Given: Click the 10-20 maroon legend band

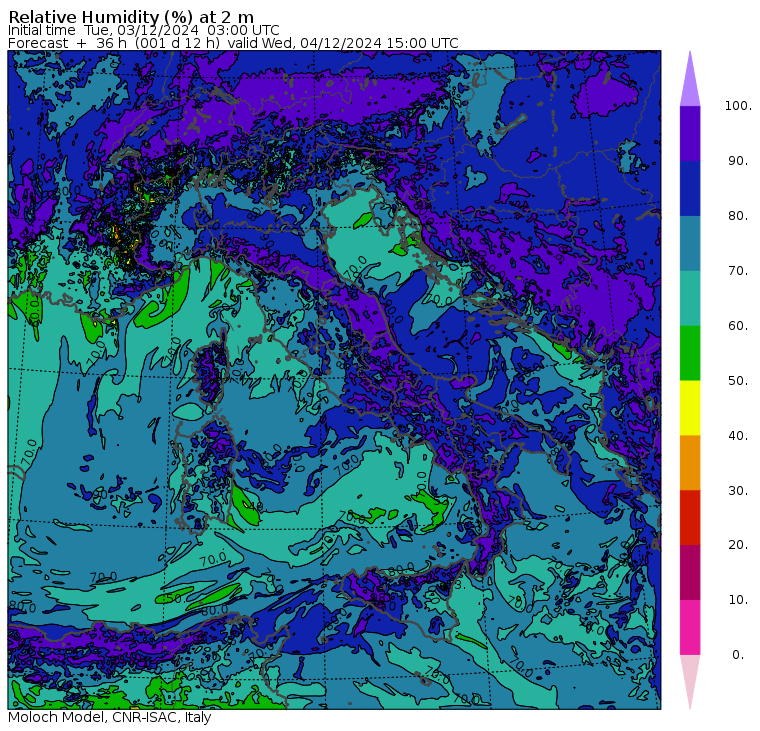Looking at the screenshot, I should (x=690, y=572).
